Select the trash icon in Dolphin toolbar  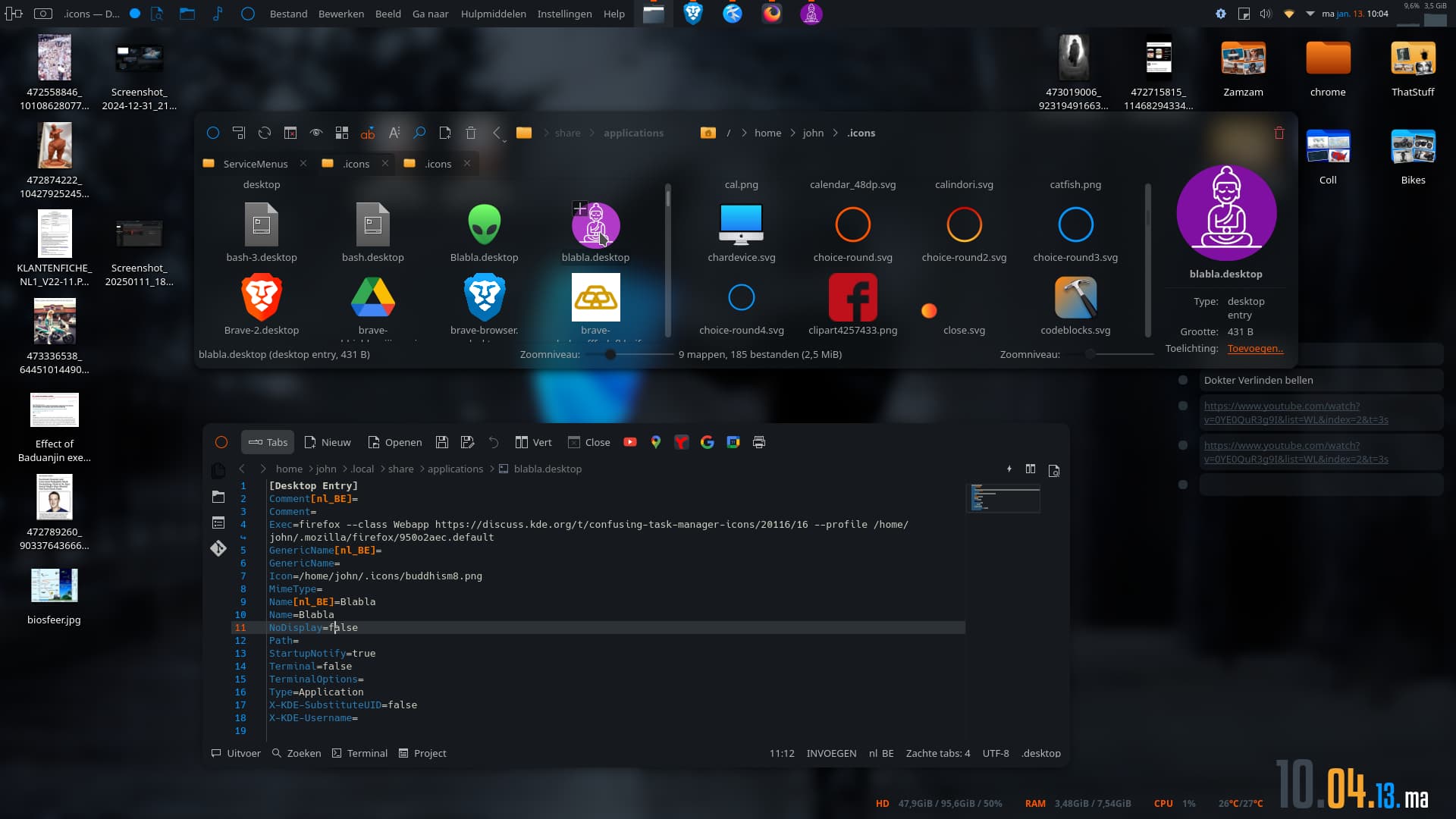click(471, 133)
